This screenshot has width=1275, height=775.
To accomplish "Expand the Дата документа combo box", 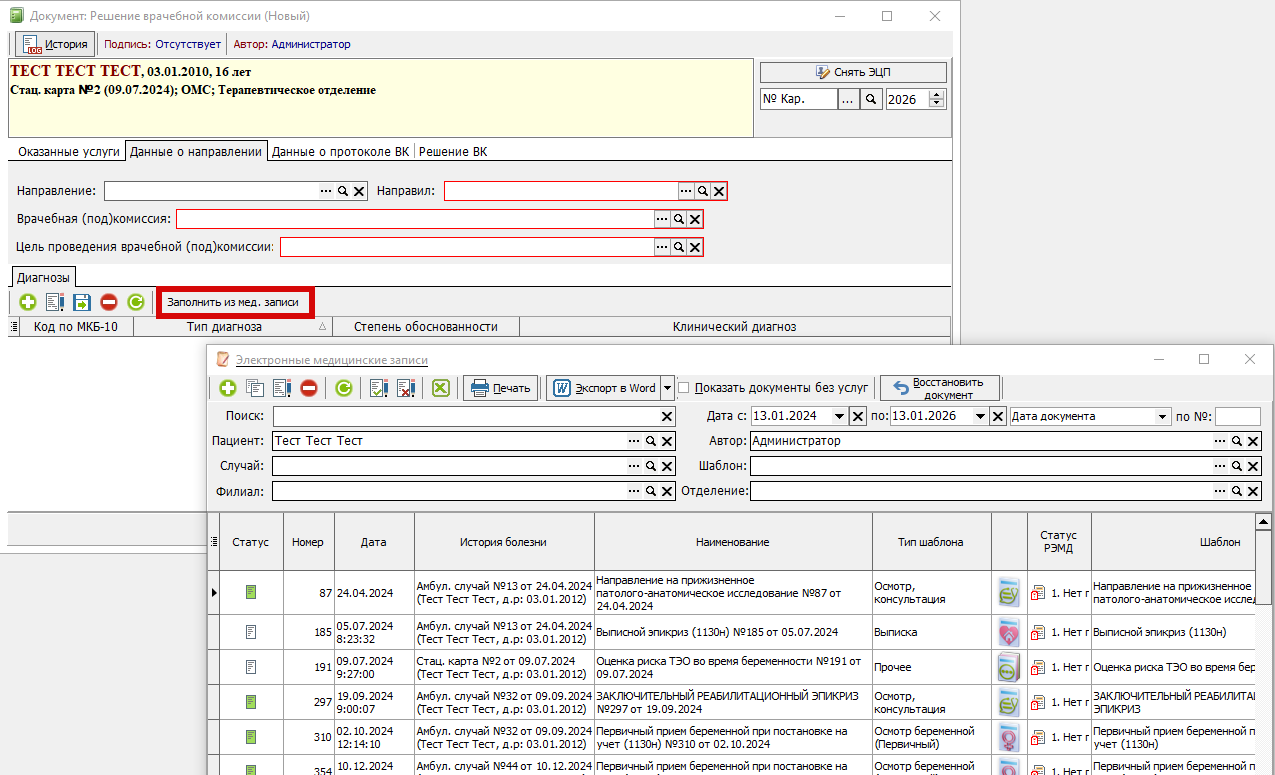I will (1162, 417).
